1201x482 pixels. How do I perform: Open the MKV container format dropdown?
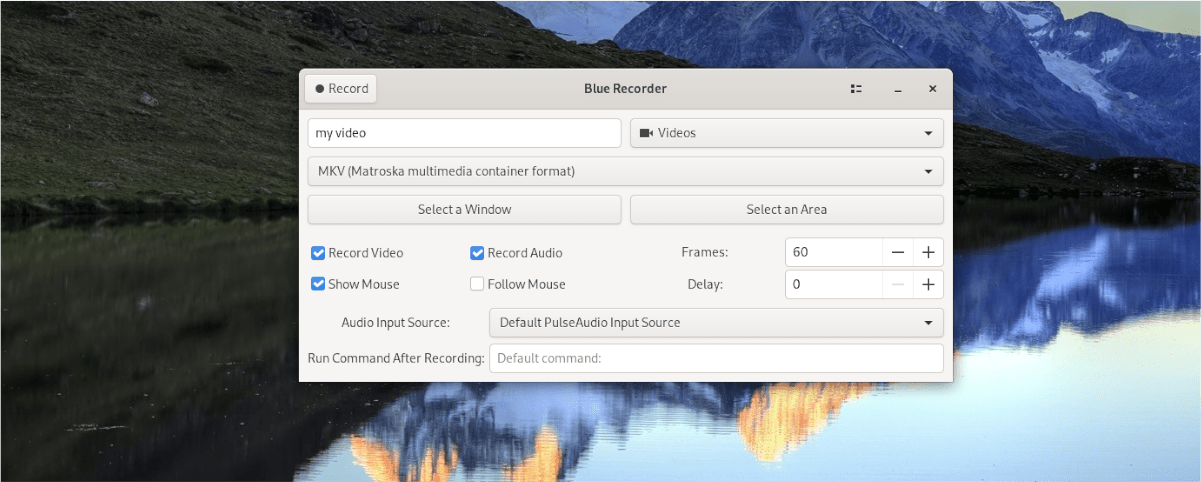coord(626,171)
